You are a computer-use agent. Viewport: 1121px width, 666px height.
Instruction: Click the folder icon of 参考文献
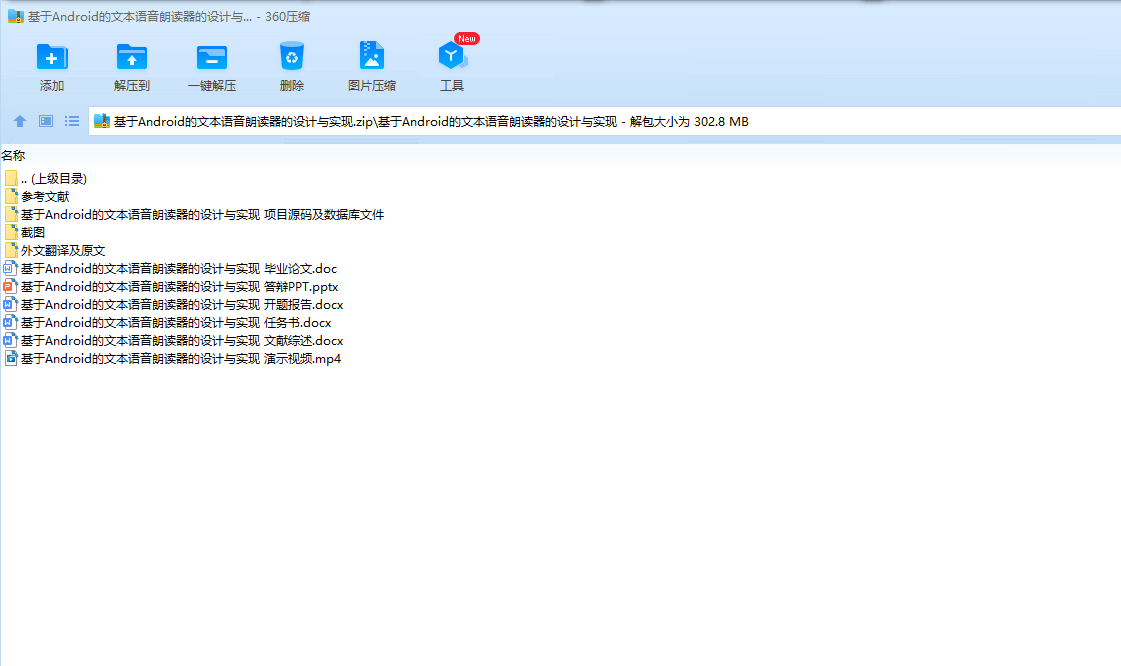pos(11,196)
